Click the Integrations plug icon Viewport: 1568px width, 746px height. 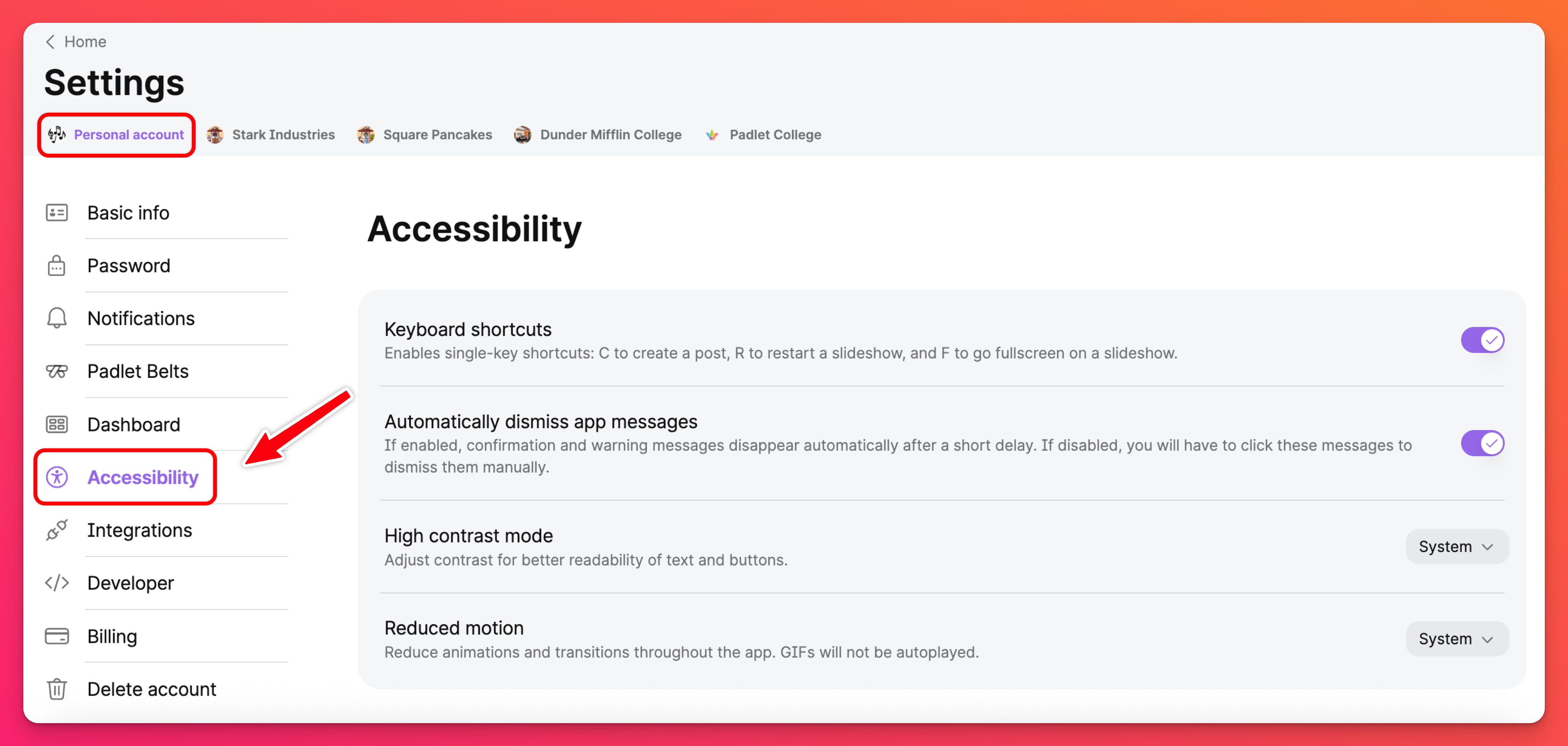click(x=57, y=530)
